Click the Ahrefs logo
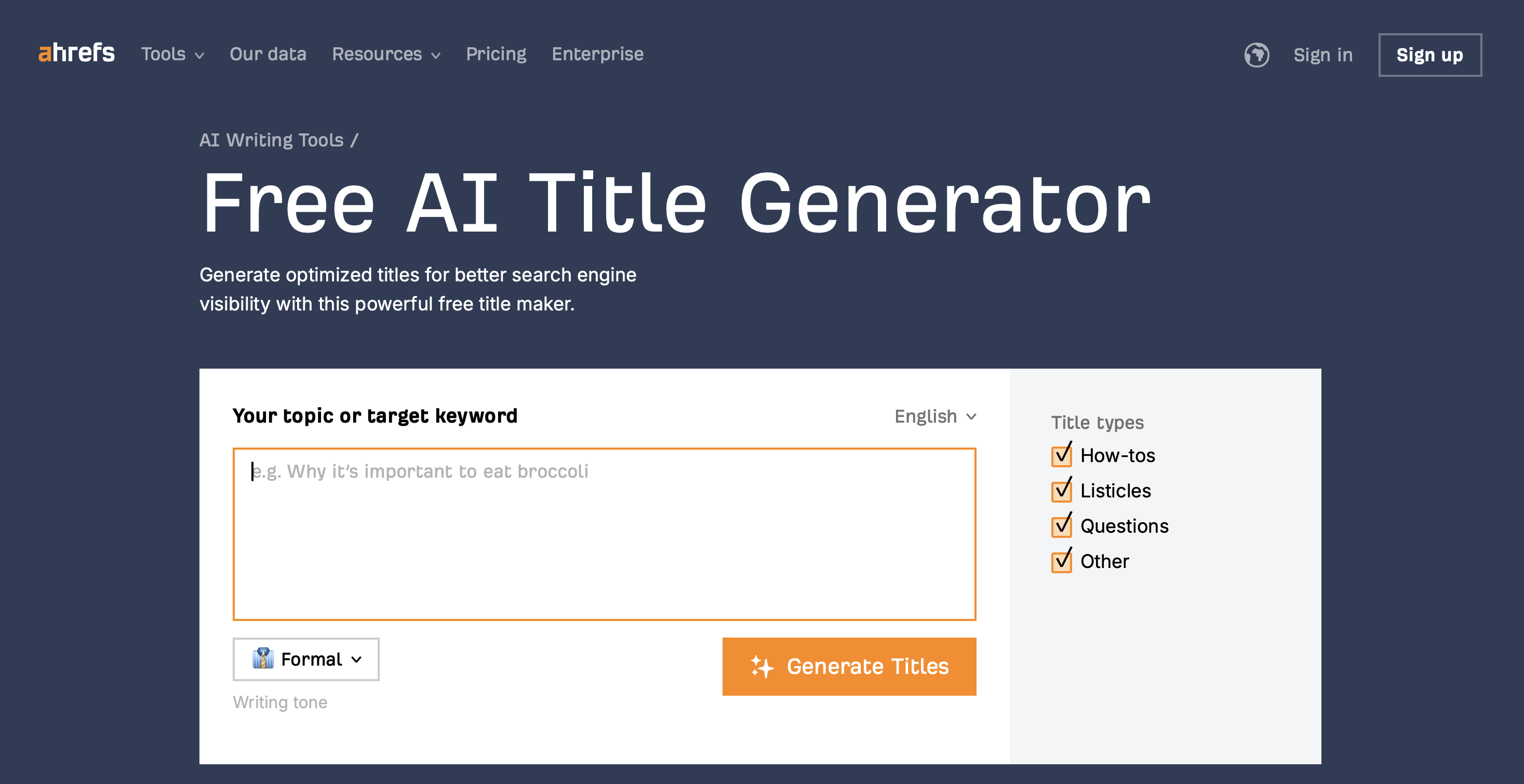This screenshot has width=1524, height=784. pos(76,53)
